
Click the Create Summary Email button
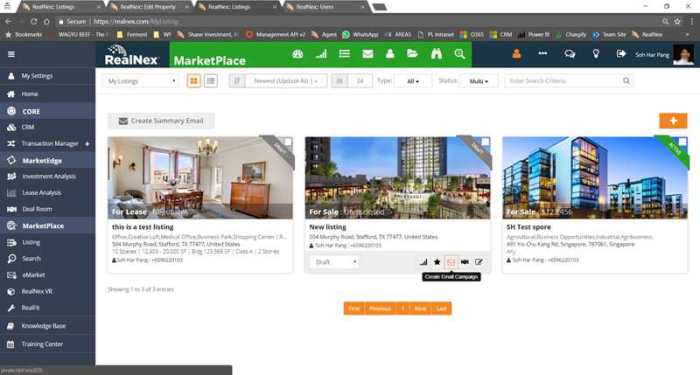(161, 121)
